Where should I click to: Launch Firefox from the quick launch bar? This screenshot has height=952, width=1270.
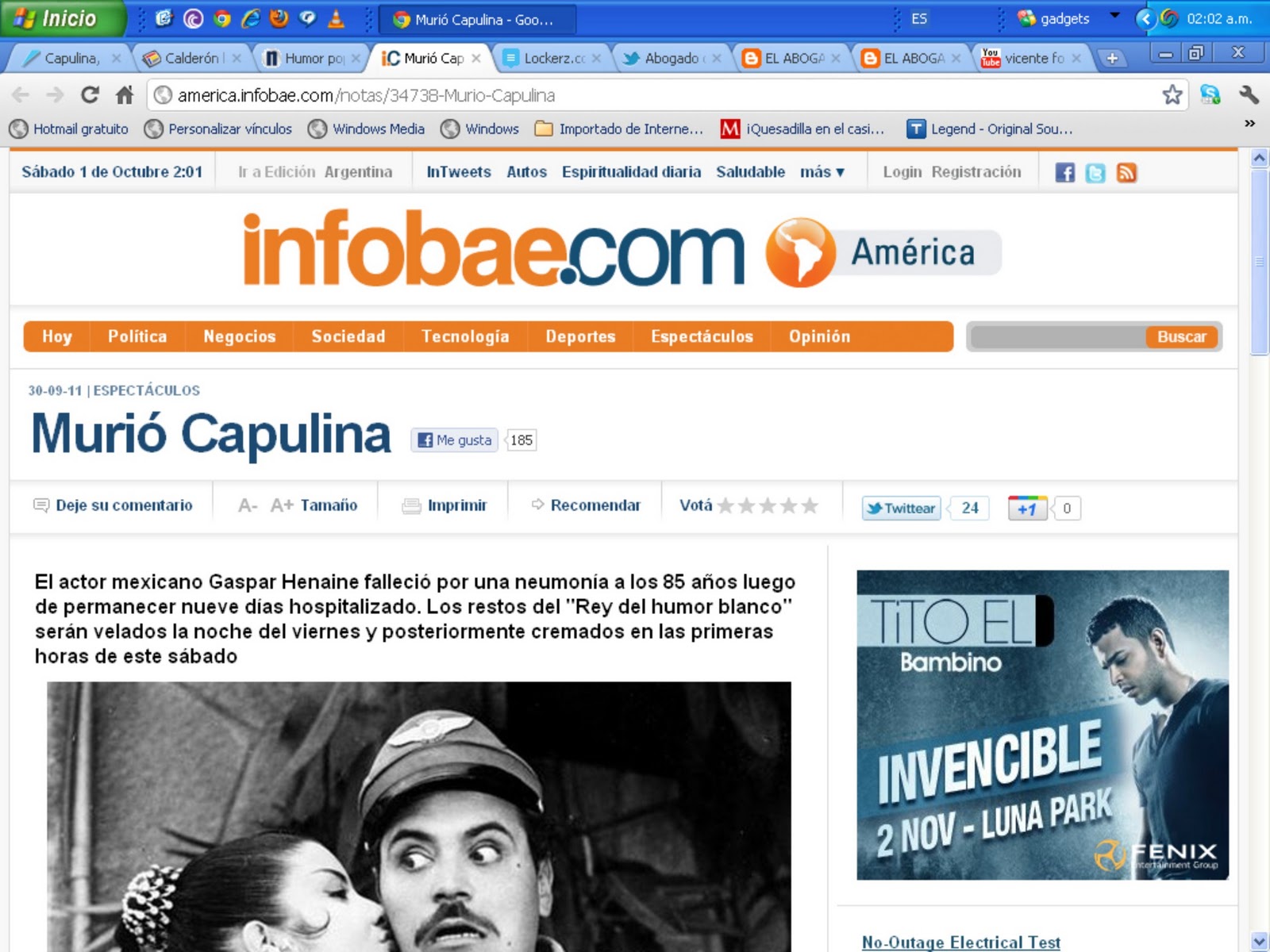point(279,18)
